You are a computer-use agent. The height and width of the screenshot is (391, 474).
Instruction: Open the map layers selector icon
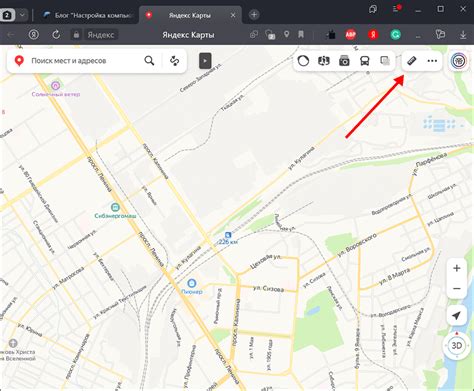point(385,61)
